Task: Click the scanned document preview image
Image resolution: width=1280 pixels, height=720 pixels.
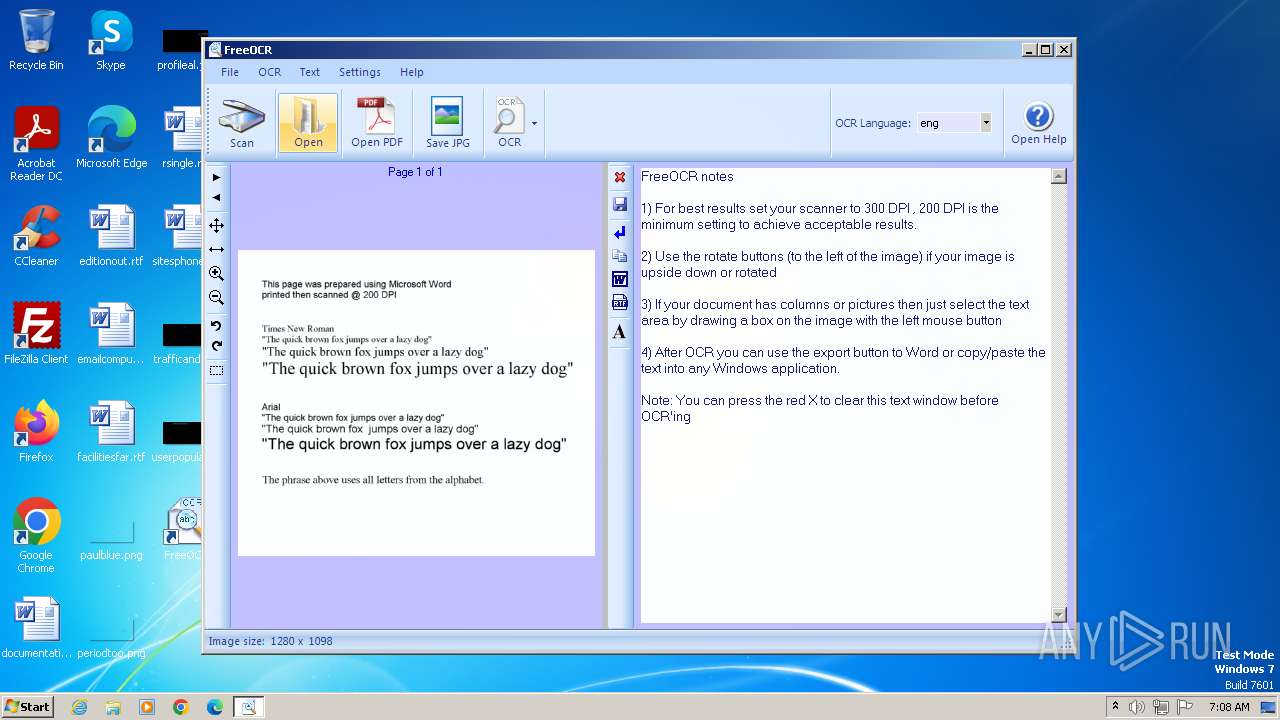Action: click(416, 403)
